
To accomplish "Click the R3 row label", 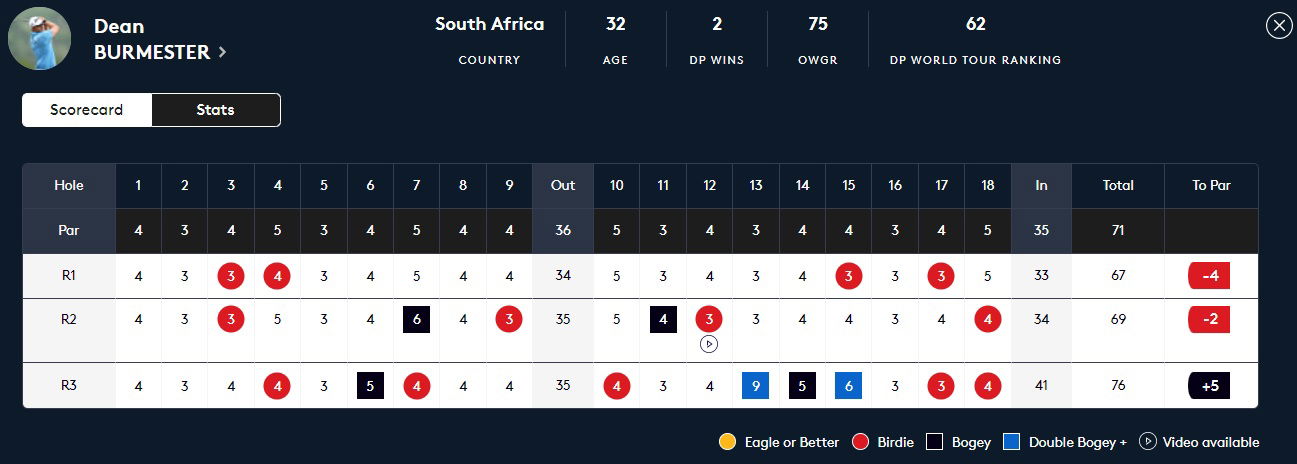I will 69,385.
